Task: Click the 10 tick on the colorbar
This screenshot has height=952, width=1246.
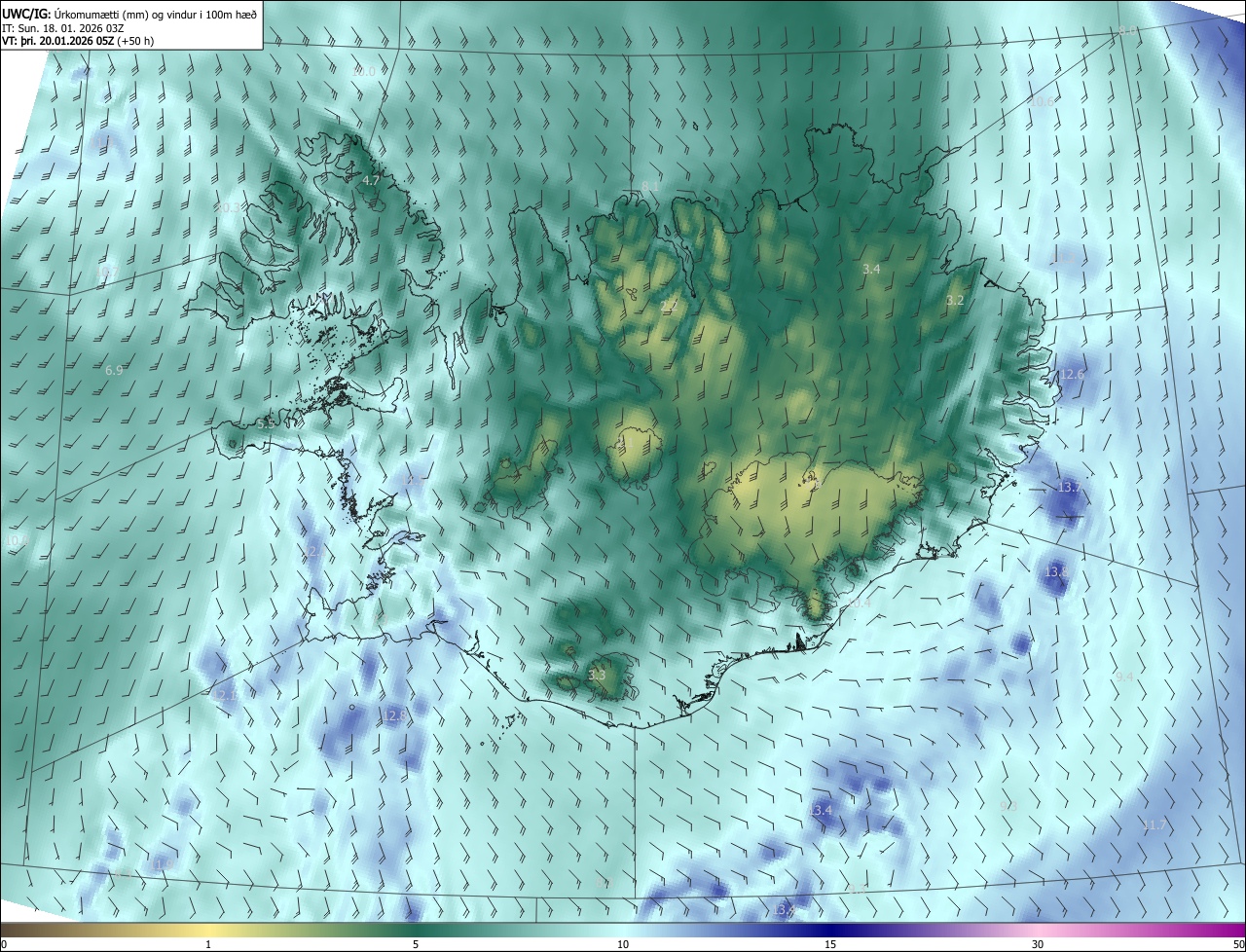Action: click(x=623, y=944)
